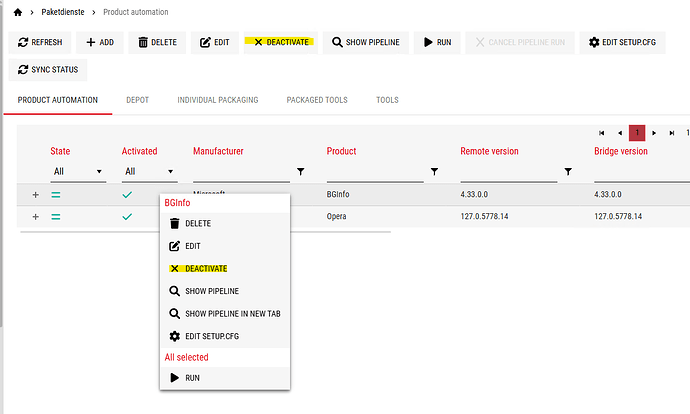The width and height of the screenshot is (690, 414).
Task: Go to the first page in pager
Action: click(x=601, y=133)
